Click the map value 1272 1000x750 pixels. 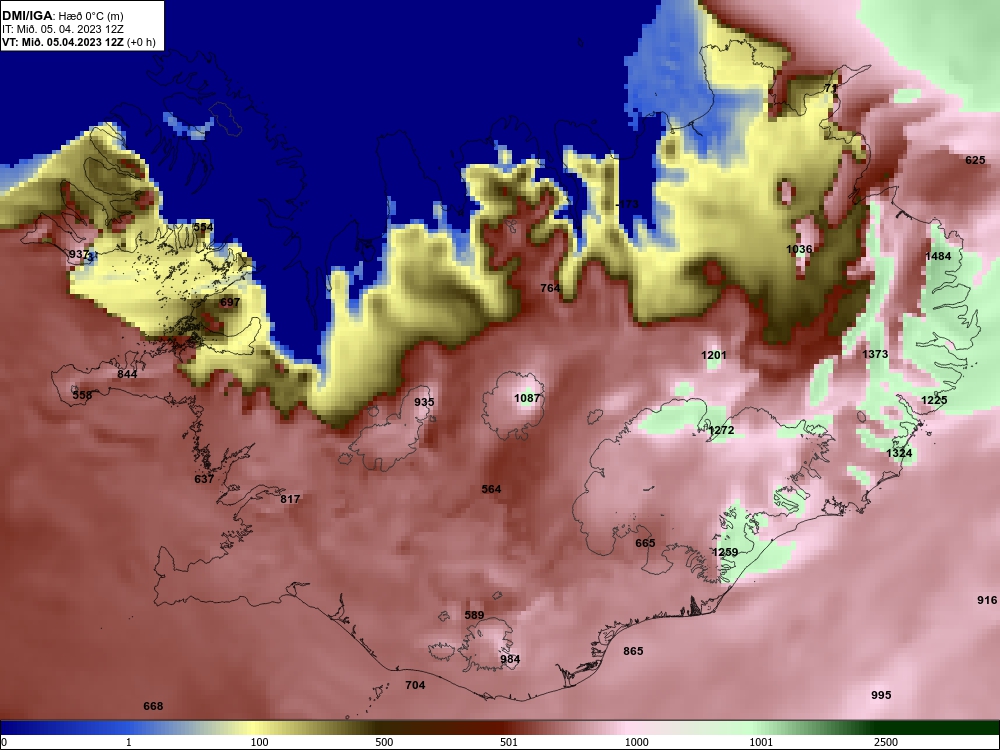click(x=721, y=430)
